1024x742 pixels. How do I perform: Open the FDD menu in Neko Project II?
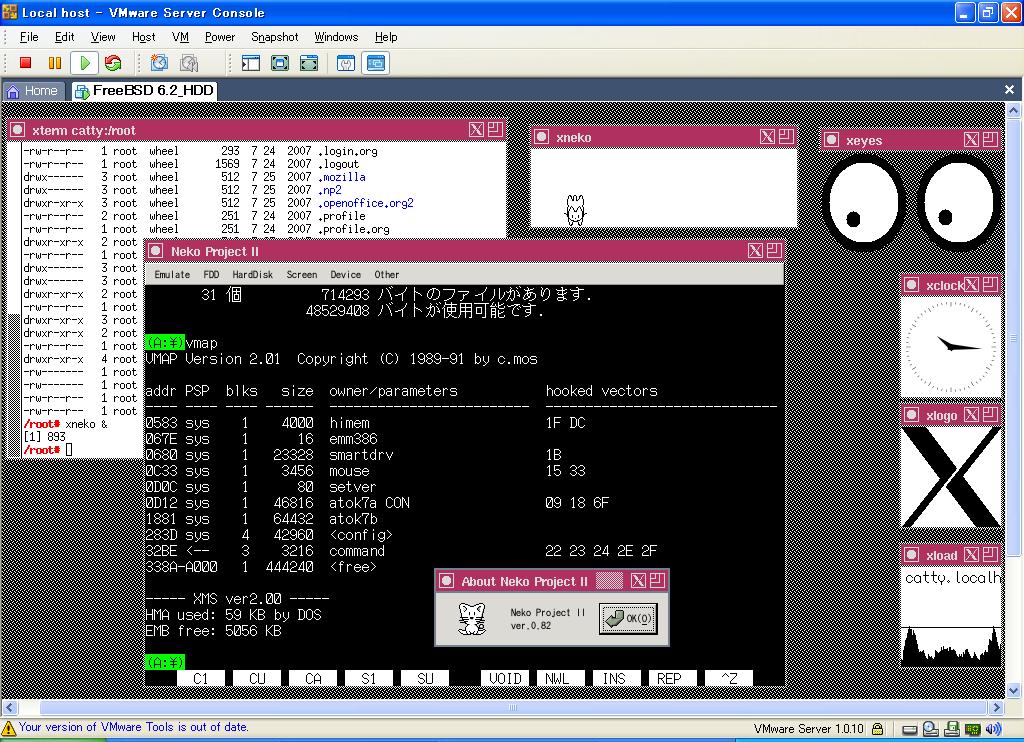pyautogui.click(x=211, y=274)
